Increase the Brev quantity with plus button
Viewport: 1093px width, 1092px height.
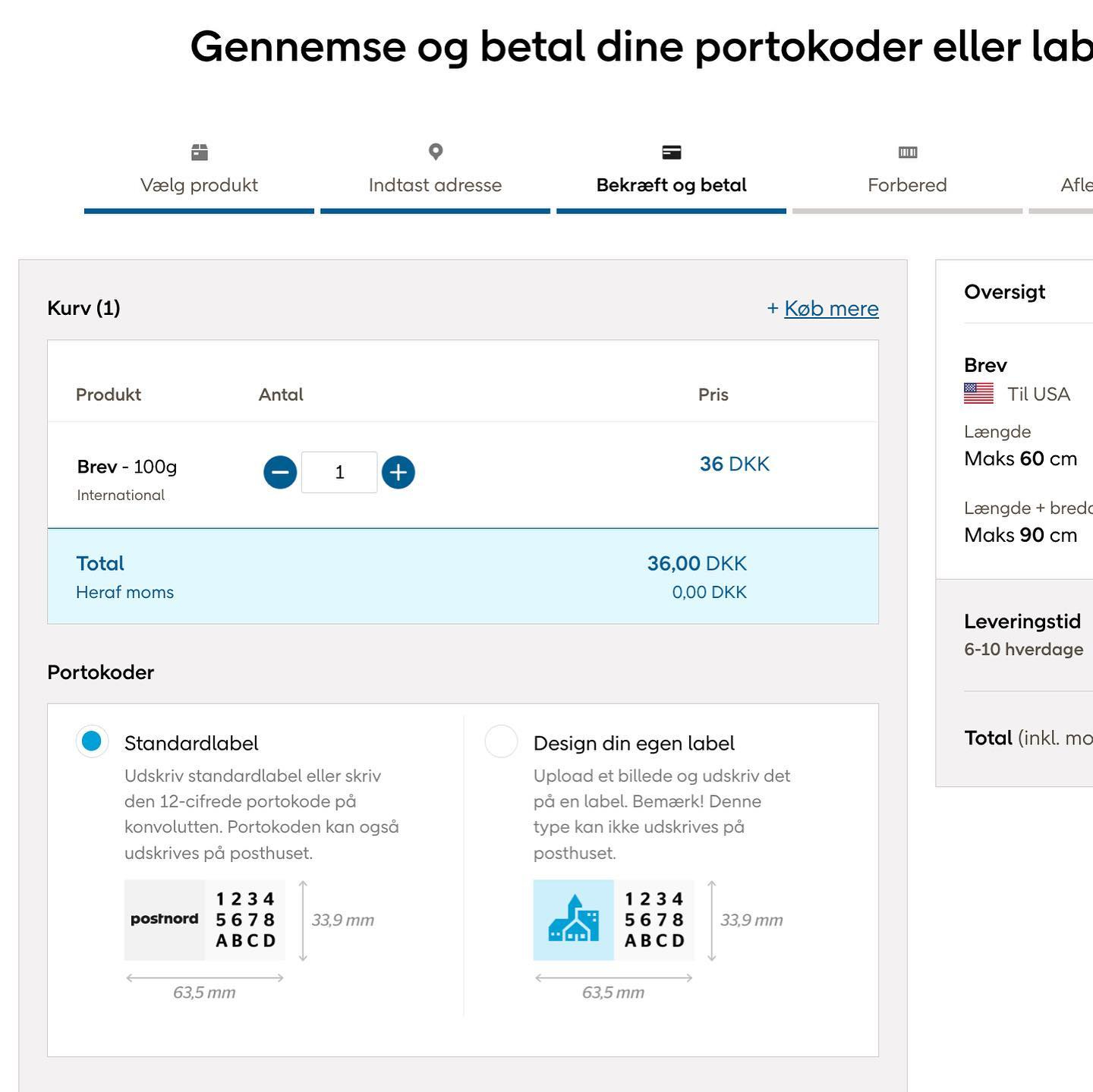pyautogui.click(x=398, y=471)
